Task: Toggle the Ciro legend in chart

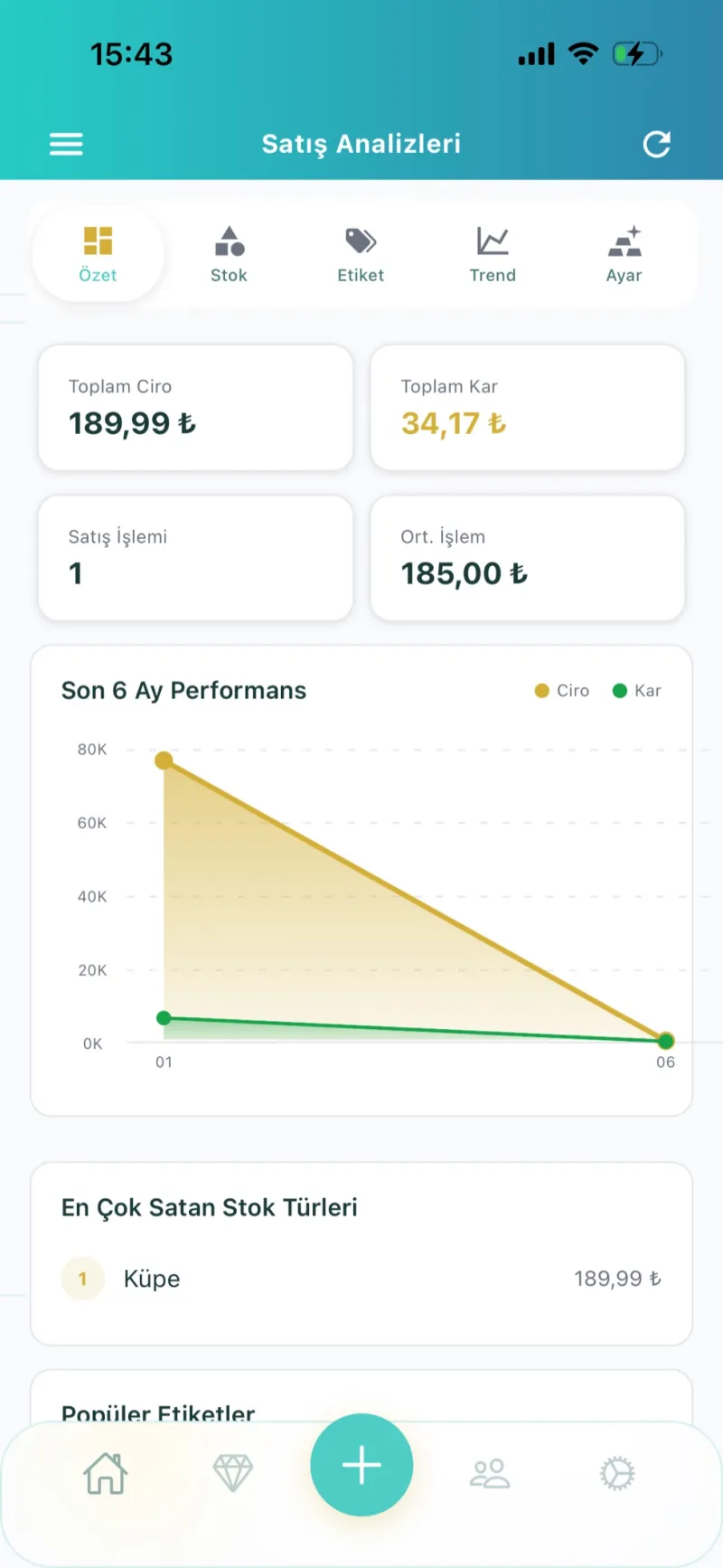Action: click(x=562, y=691)
